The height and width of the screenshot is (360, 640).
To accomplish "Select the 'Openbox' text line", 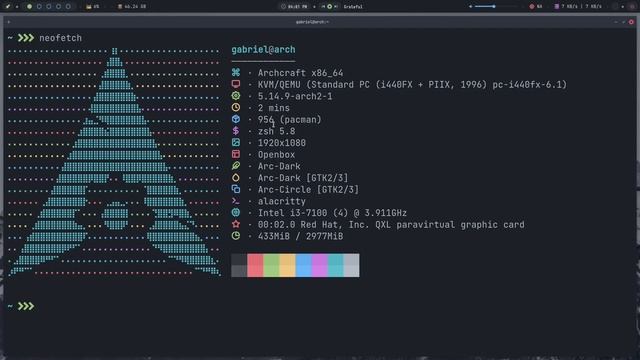I will pos(276,155).
